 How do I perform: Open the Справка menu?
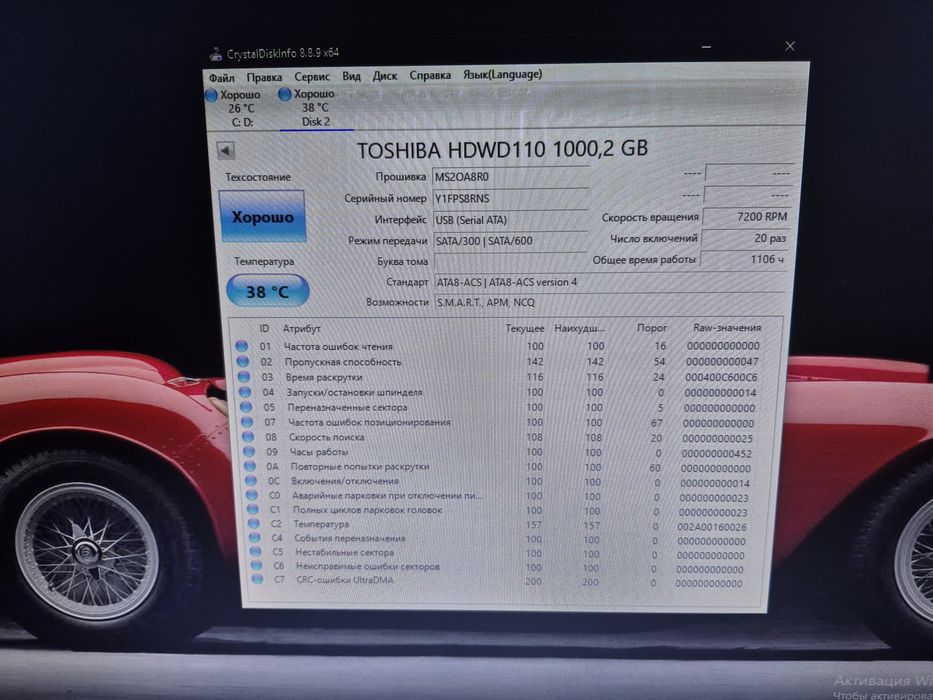click(430, 75)
